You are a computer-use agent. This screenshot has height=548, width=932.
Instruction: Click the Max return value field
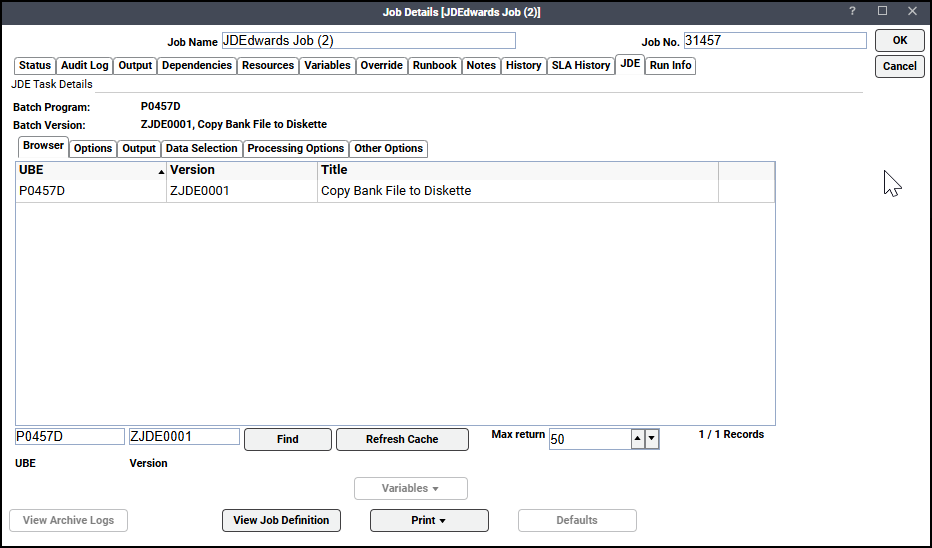tap(590, 439)
